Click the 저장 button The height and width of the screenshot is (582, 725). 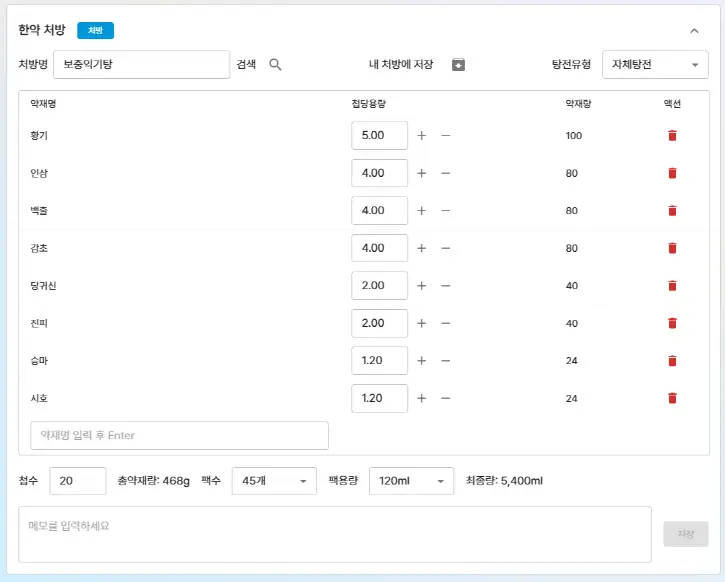(685, 534)
